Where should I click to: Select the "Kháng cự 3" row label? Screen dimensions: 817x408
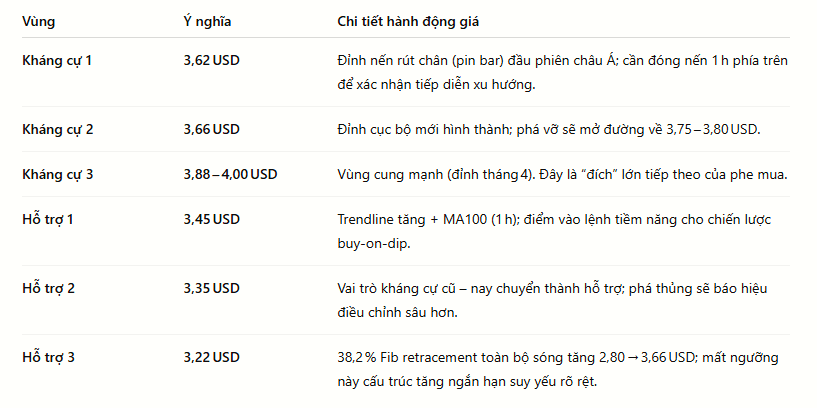(x=58, y=175)
